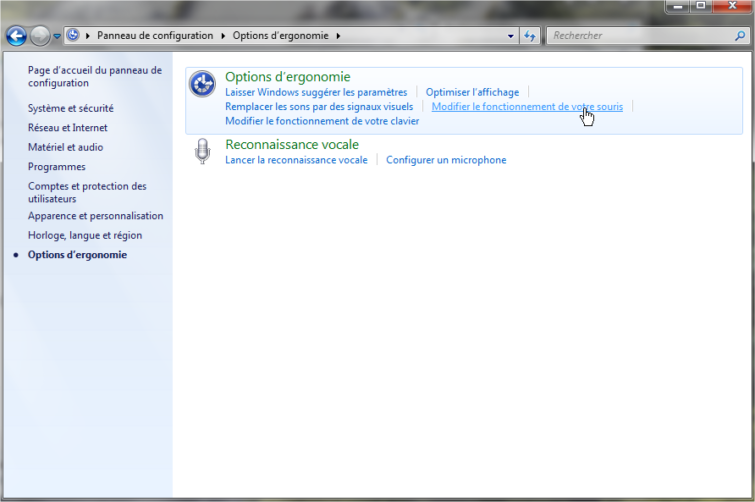
Task: Click the Back navigation arrow button
Action: click(16, 36)
